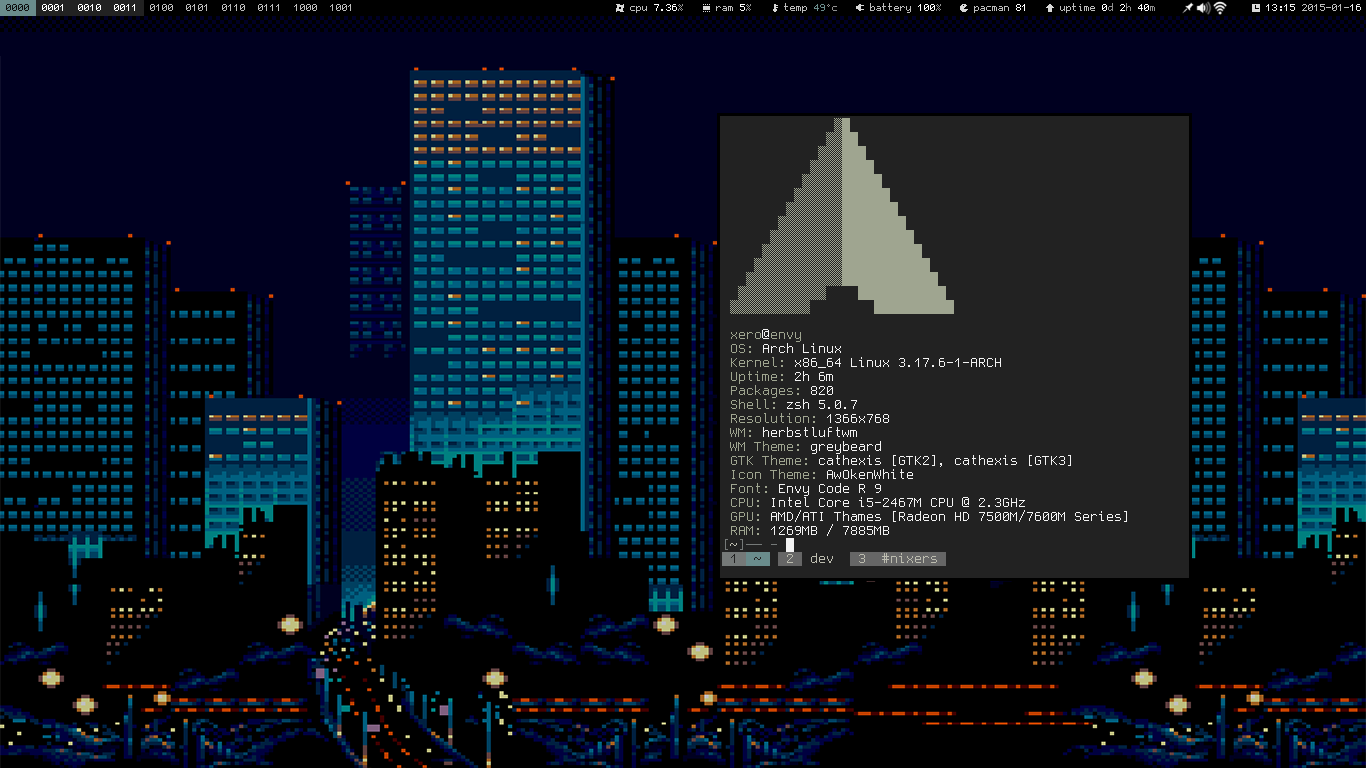This screenshot has height=768, width=1366.
Task: Click the RAM chip icon in panel
Action: [x=707, y=8]
